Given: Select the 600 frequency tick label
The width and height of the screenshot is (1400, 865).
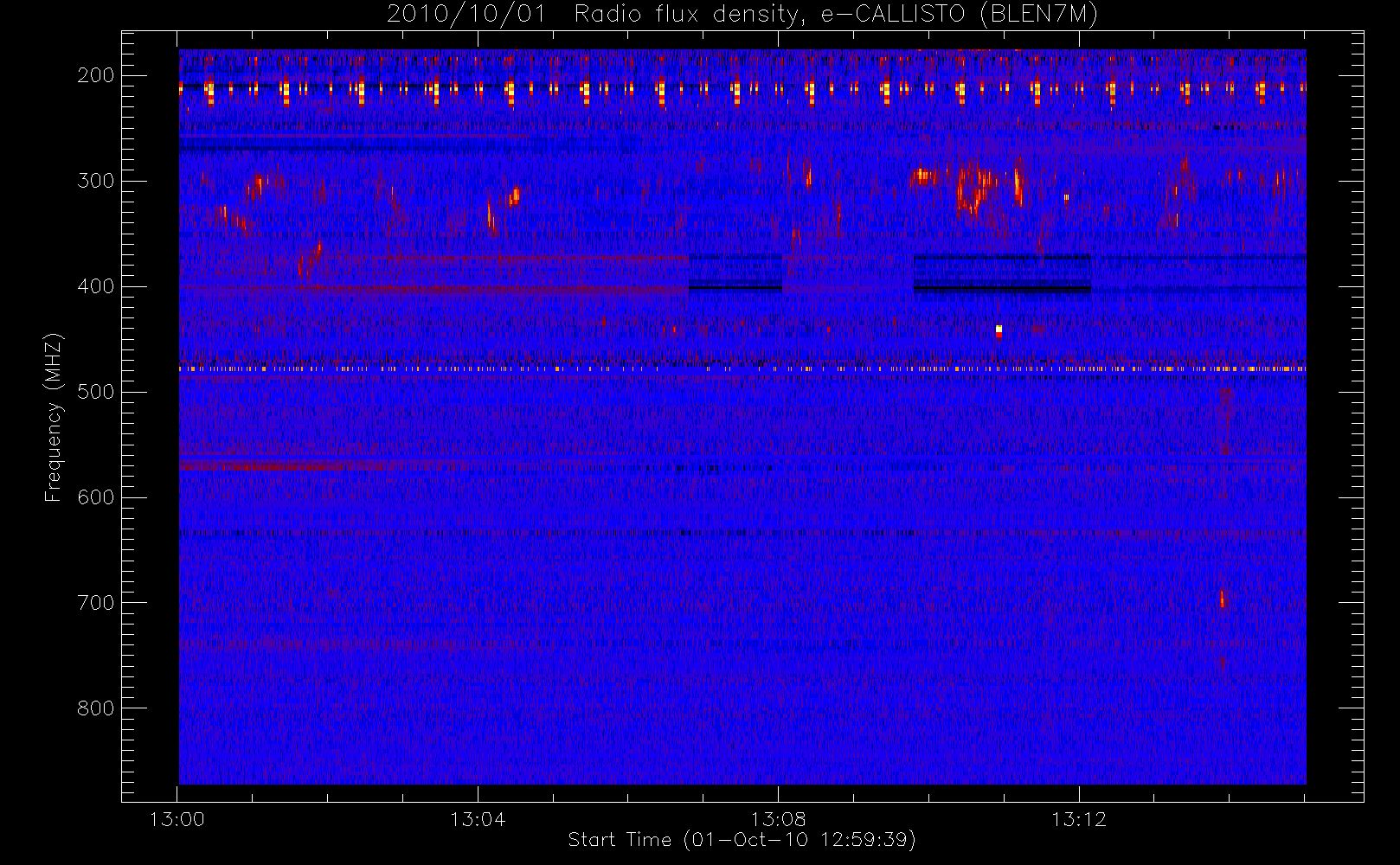Looking at the screenshot, I should pos(96,497).
